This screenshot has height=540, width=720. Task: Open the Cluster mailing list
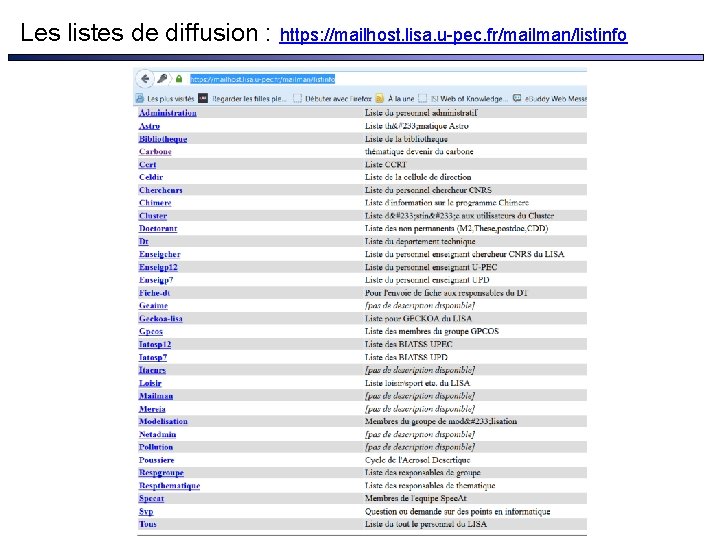[x=153, y=216]
